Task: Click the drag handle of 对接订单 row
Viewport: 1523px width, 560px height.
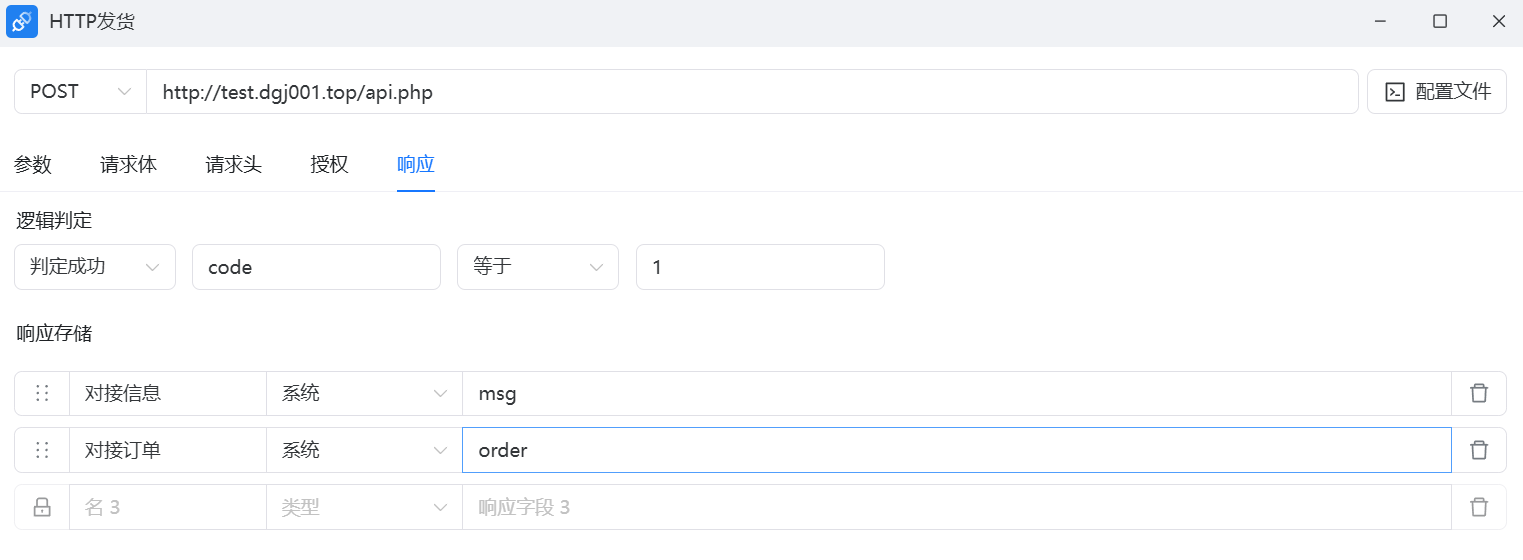Action: click(42, 450)
